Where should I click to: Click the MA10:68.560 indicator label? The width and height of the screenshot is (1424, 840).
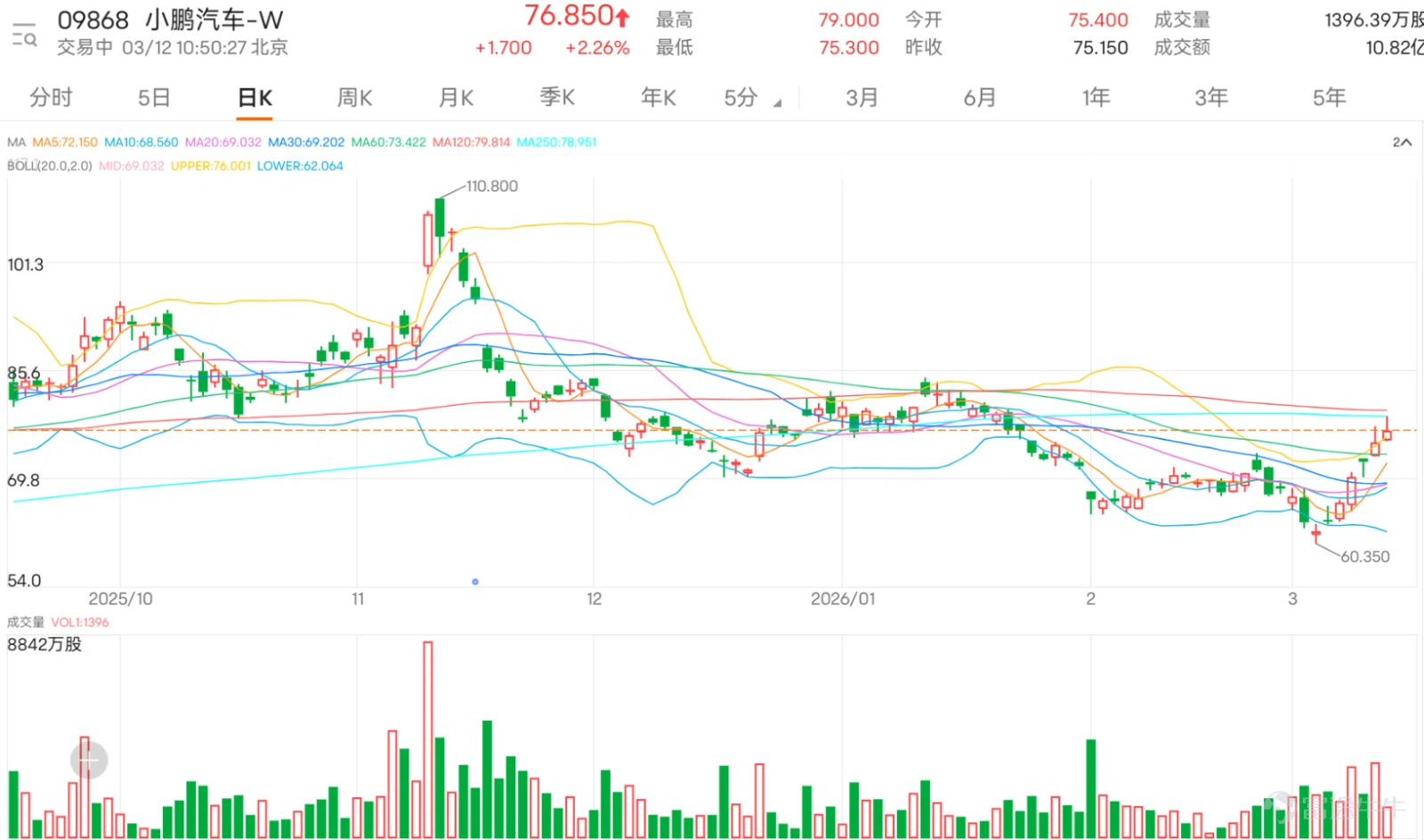point(141,142)
